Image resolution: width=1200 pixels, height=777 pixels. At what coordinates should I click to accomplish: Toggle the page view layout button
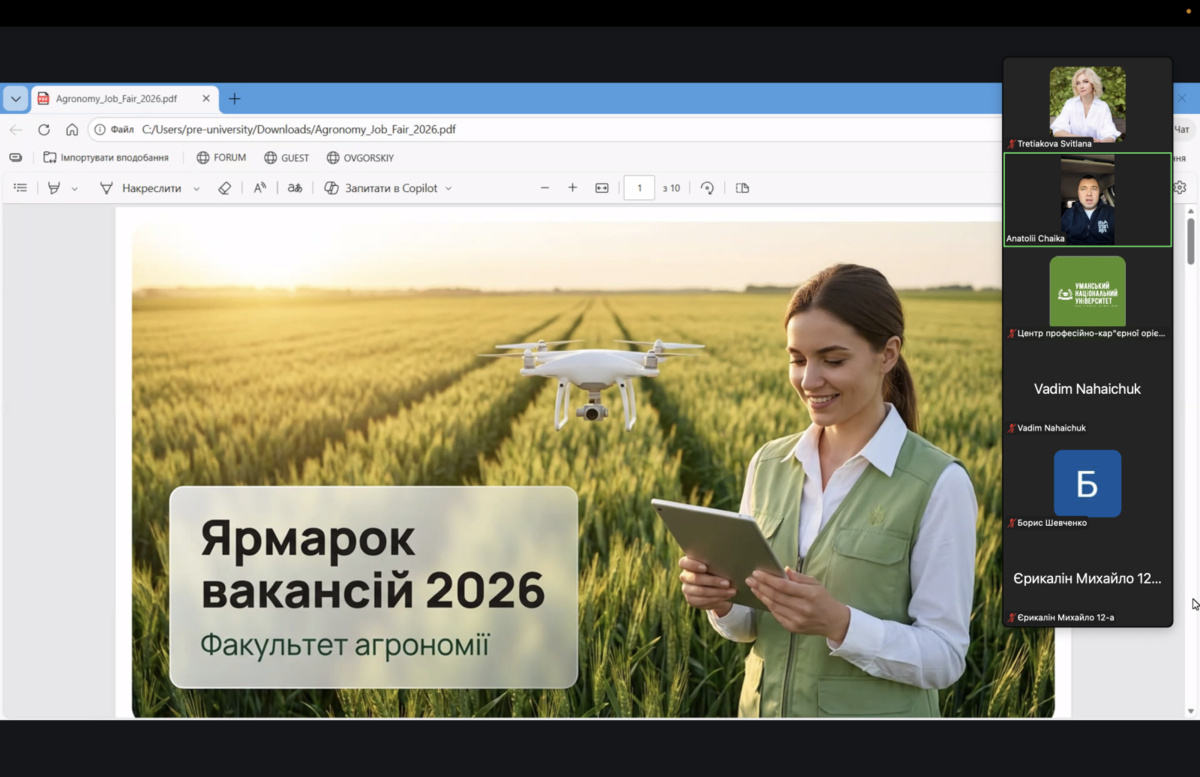point(742,188)
